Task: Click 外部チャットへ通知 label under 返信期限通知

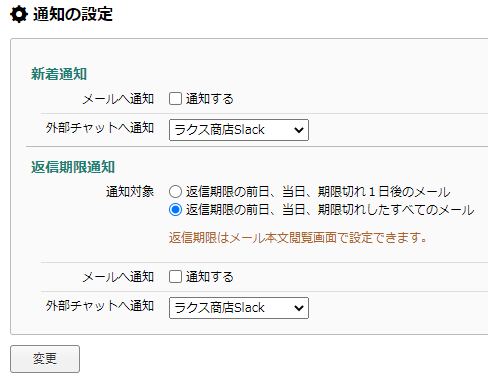Action: (100, 306)
